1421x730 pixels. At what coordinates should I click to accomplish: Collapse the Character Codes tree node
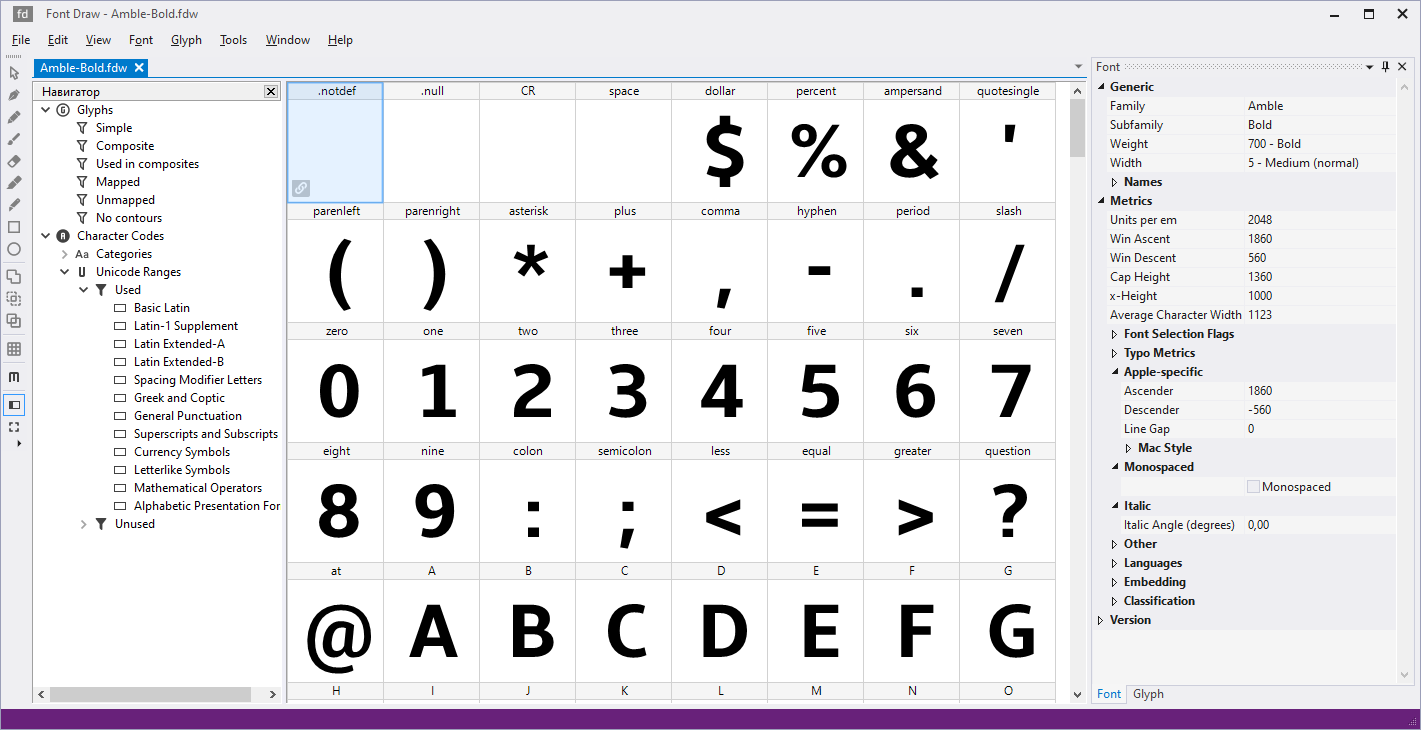click(45, 236)
